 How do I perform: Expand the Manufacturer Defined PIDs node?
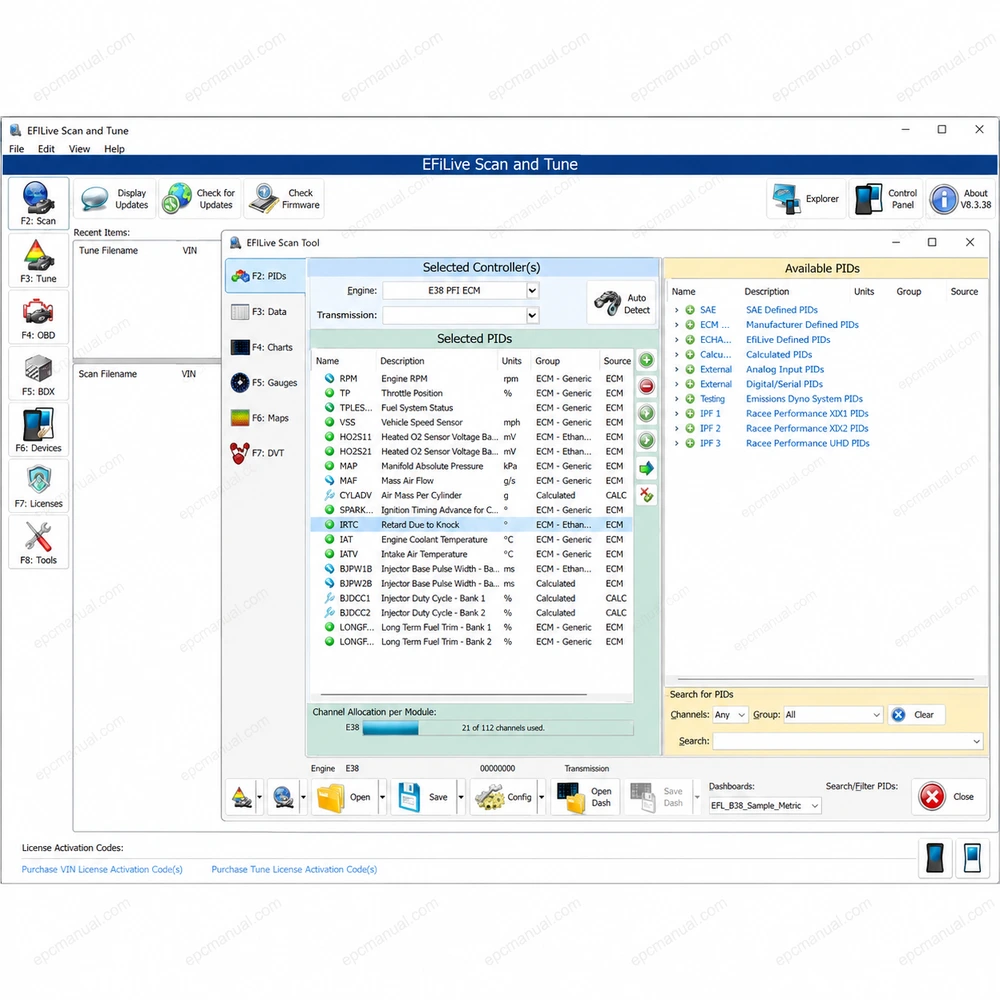click(x=677, y=325)
